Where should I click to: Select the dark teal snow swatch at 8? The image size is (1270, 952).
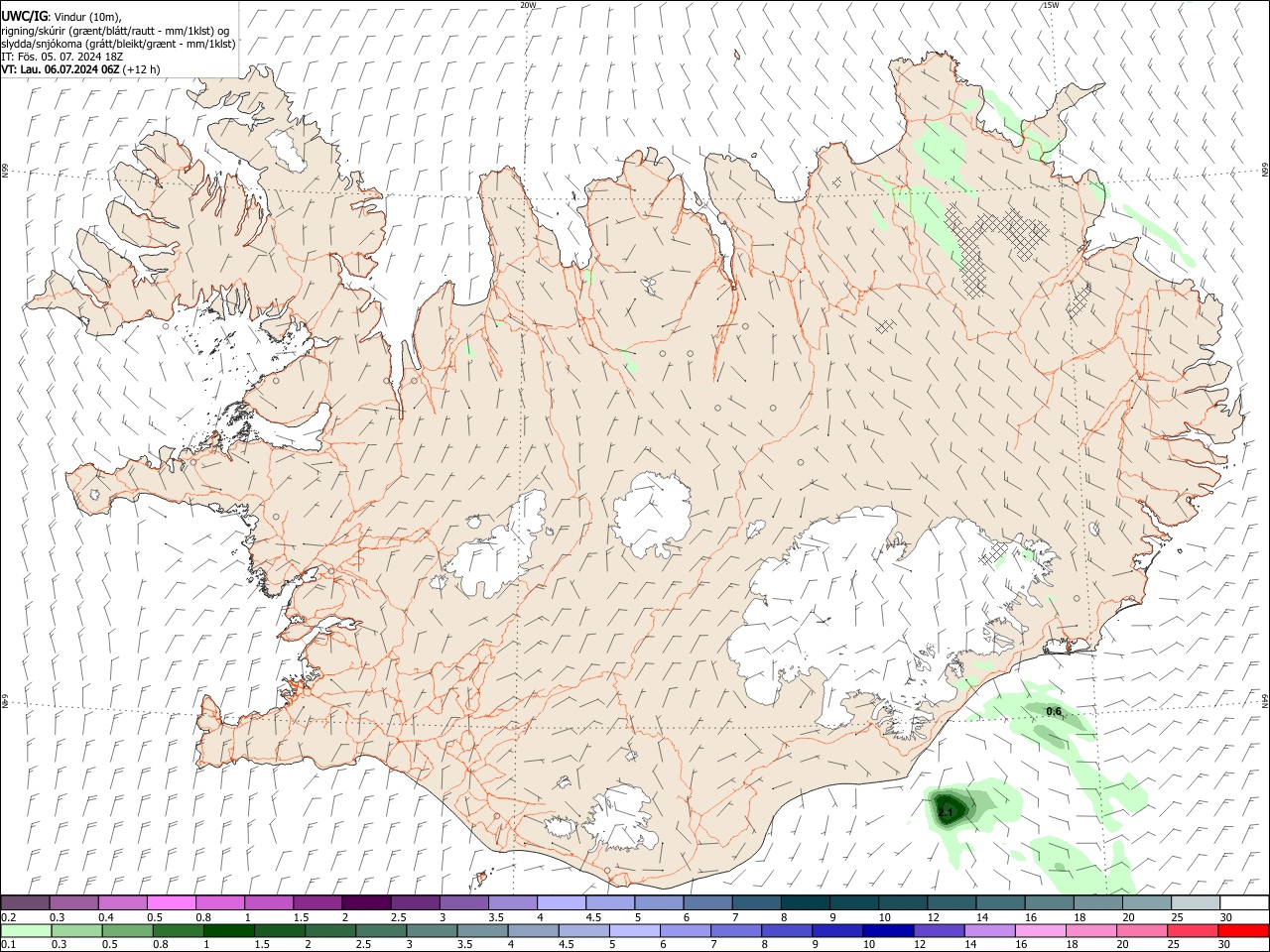point(805,902)
